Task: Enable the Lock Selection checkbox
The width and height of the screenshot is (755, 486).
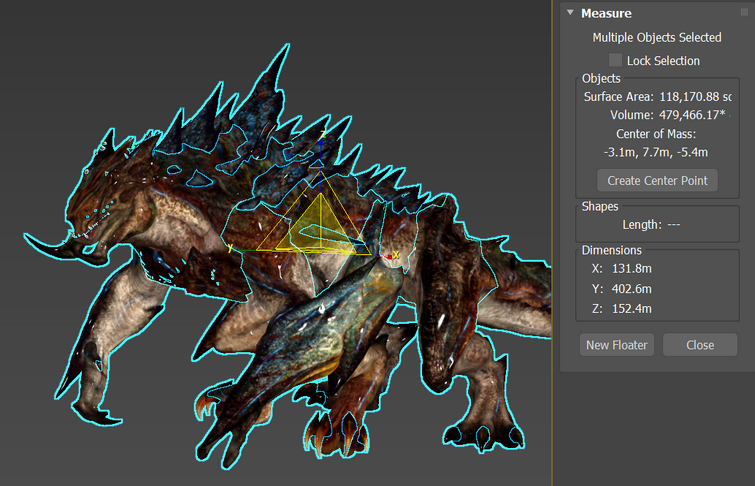Action: pos(615,60)
